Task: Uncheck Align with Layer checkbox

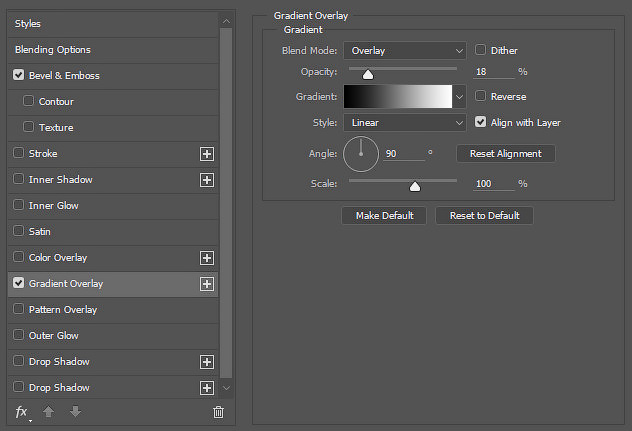Action: [480, 122]
